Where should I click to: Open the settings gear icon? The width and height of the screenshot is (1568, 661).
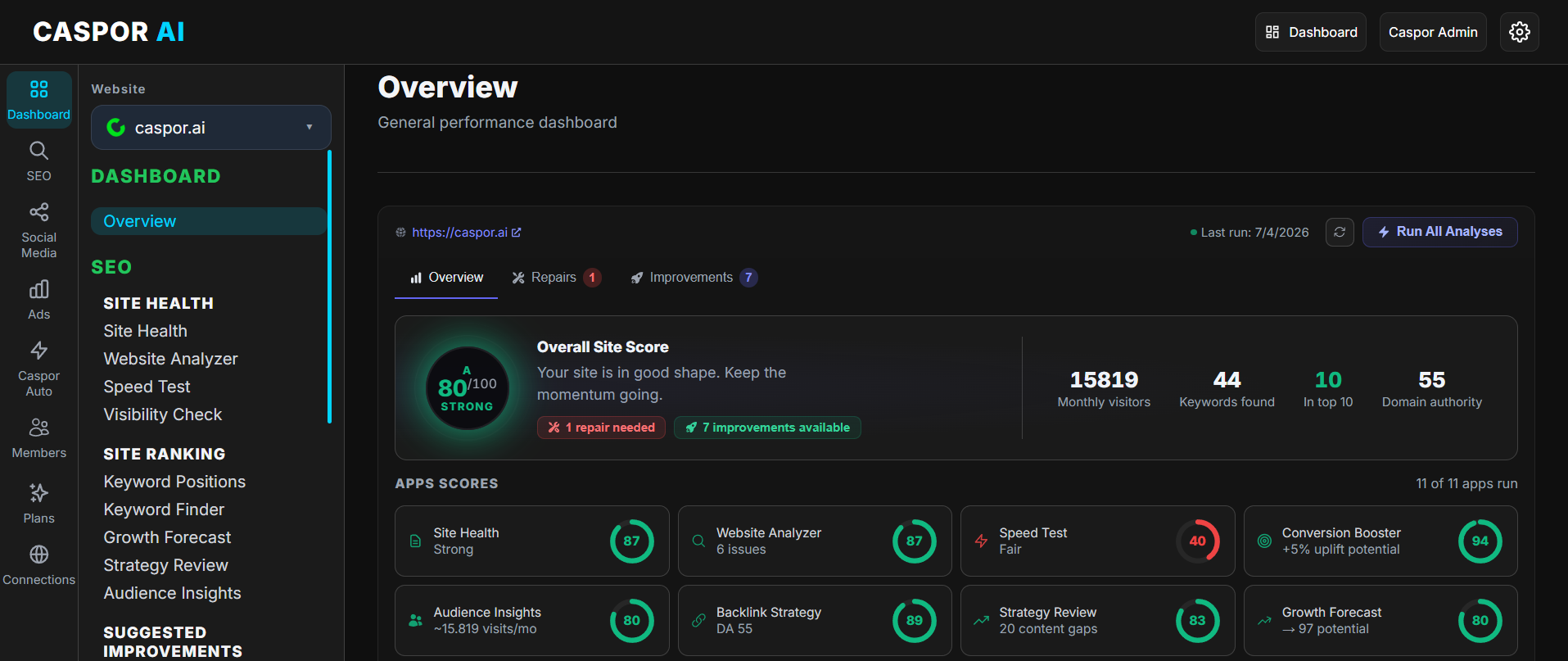pos(1520,32)
